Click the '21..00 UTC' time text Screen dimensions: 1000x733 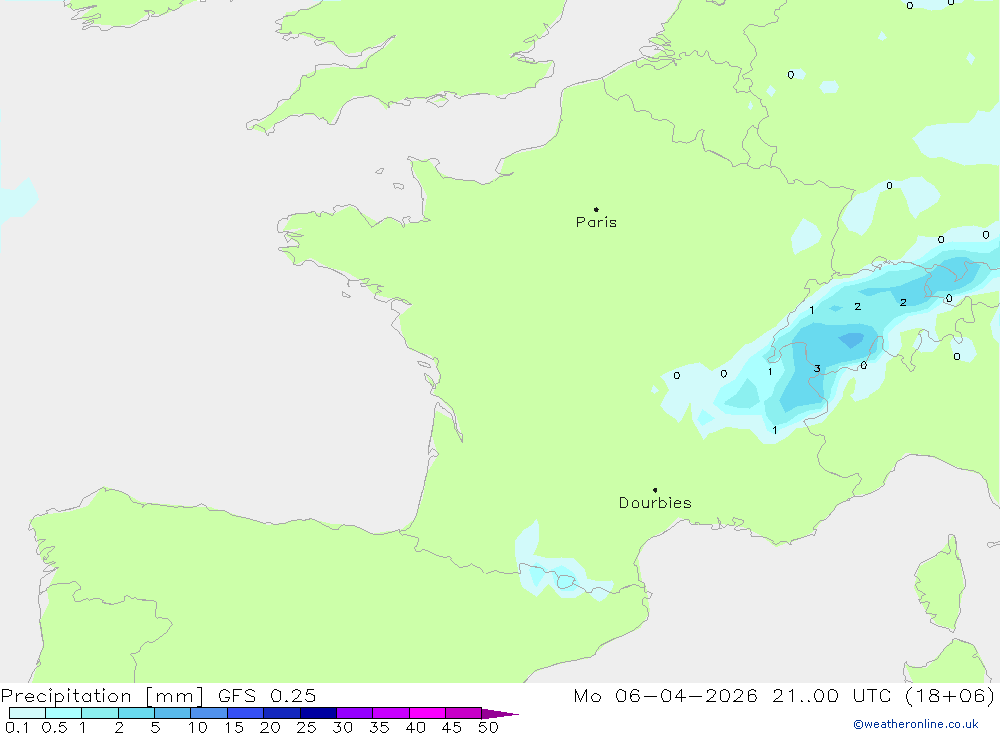tap(831, 695)
